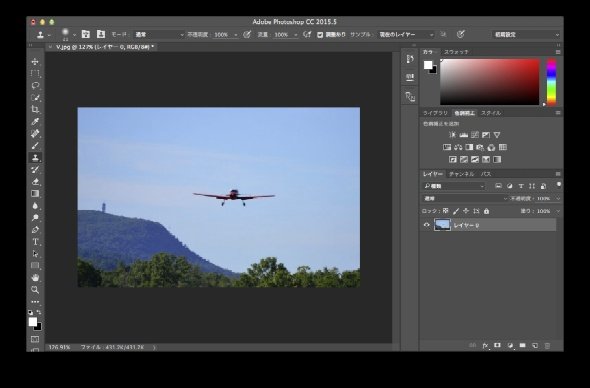Open the layer filter kind dropdown
The width and height of the screenshot is (590, 388).
[x=454, y=186]
